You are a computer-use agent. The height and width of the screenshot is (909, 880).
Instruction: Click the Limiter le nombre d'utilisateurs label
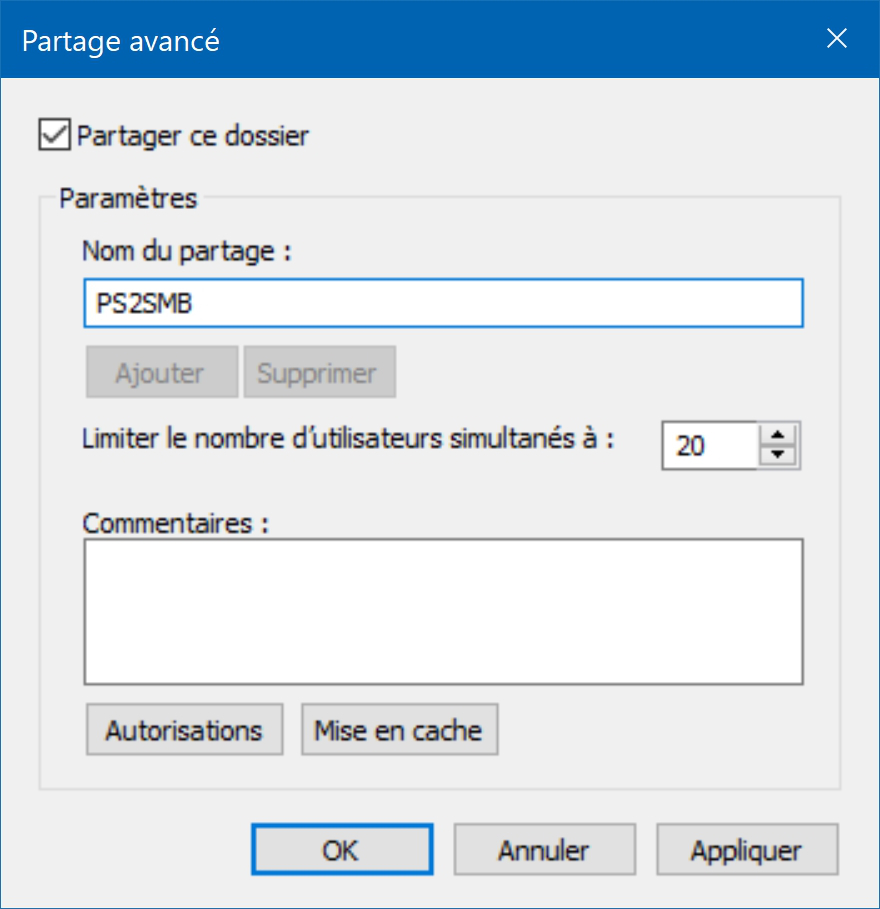click(x=348, y=439)
